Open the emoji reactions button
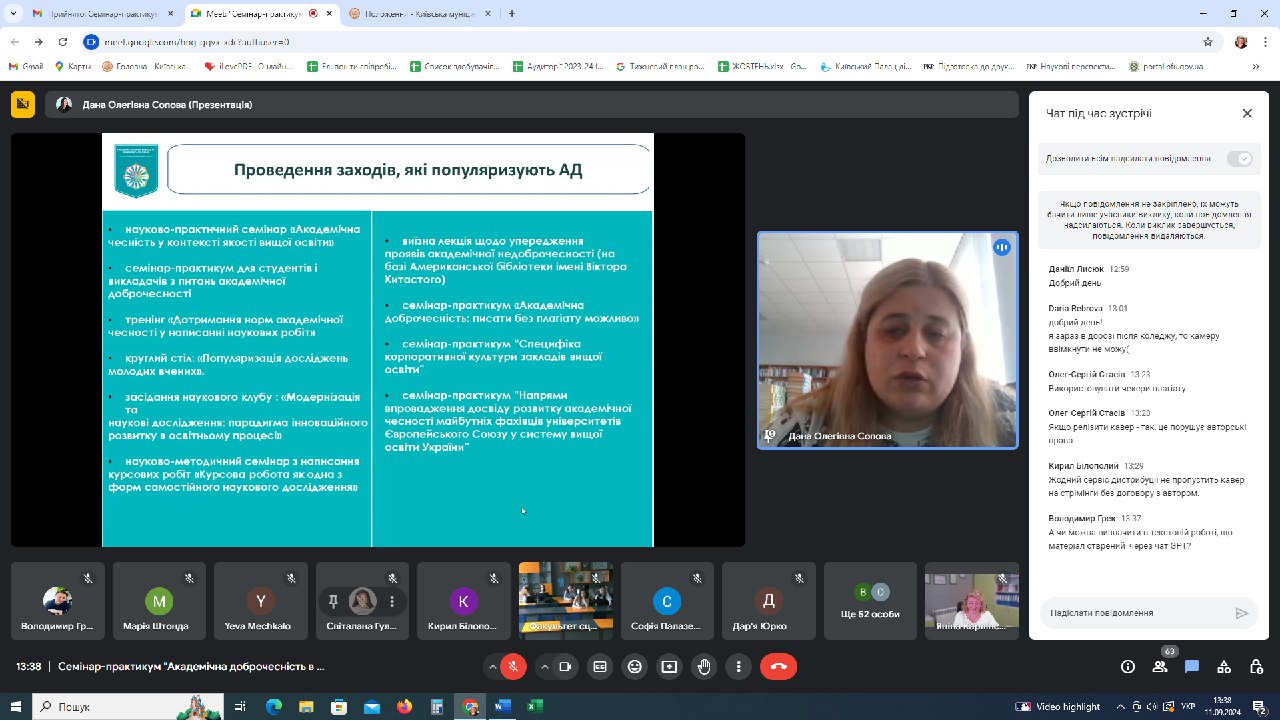The height and width of the screenshot is (720, 1280). (635, 667)
